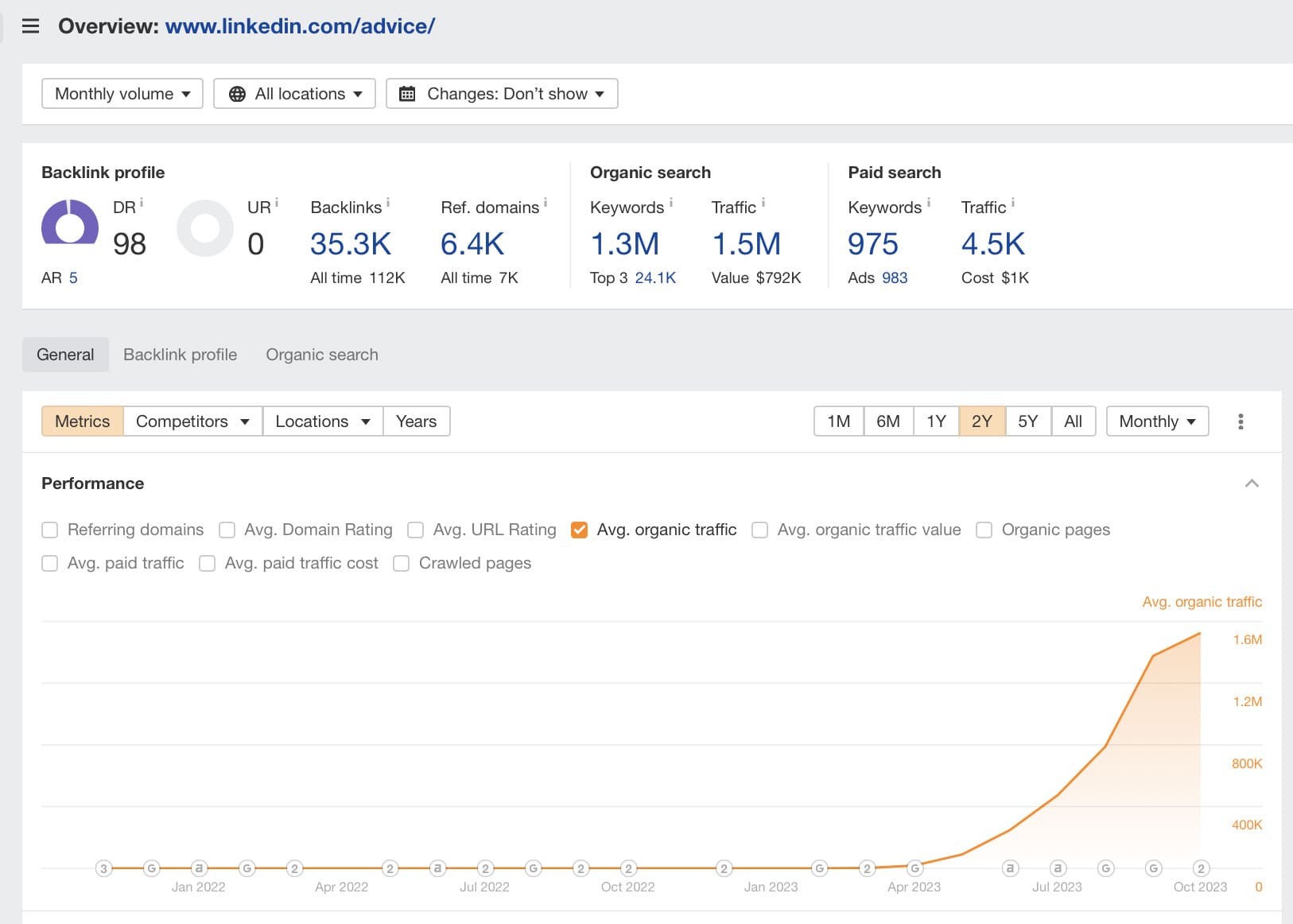1293x924 pixels.
Task: Click the Top 3 24.1K keywords link
Action: pos(655,278)
